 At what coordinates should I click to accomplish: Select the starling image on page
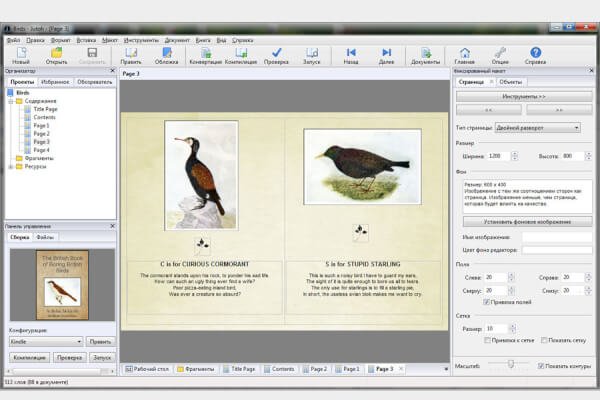point(362,167)
